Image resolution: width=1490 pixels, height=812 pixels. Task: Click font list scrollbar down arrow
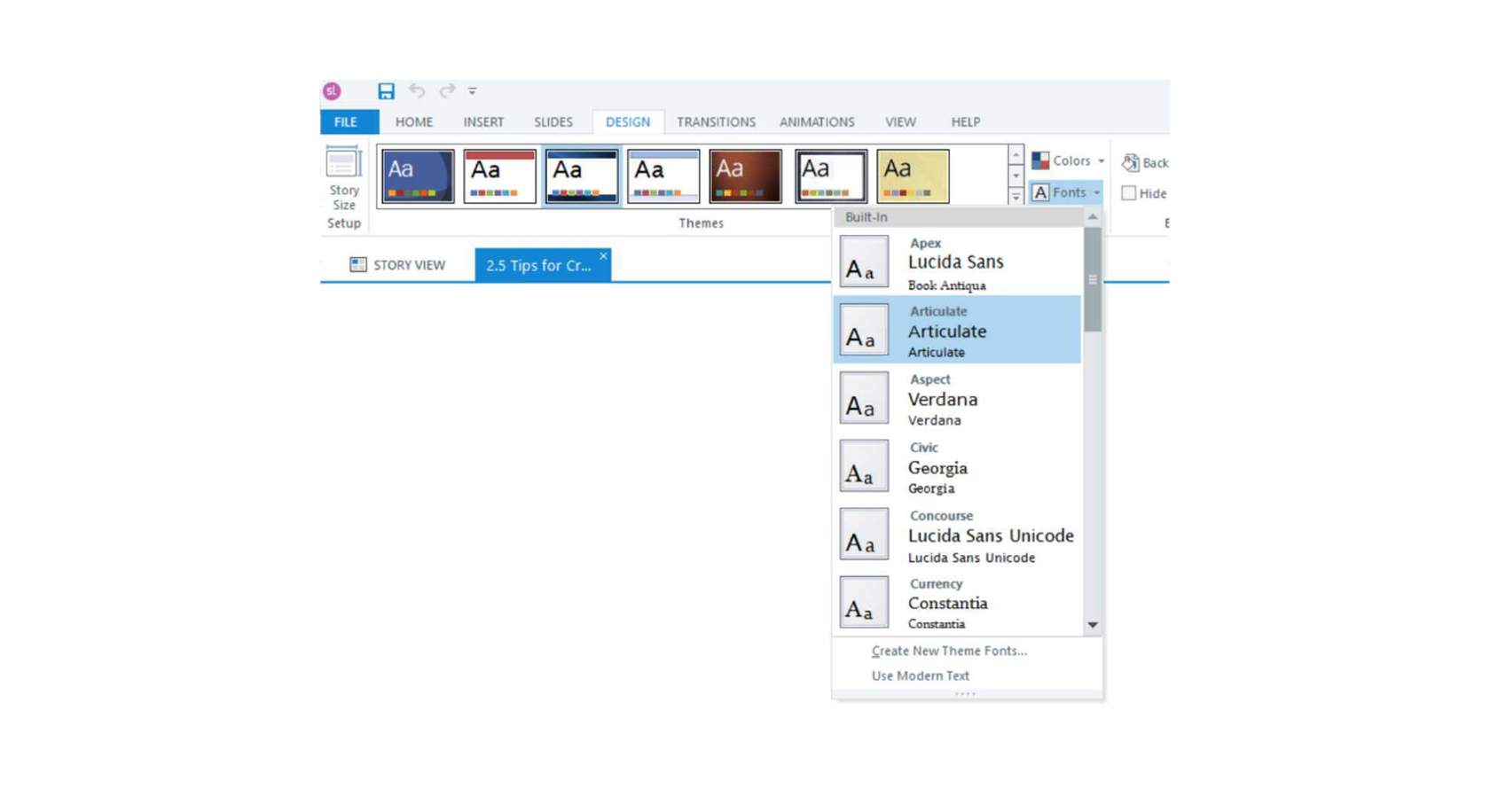pos(1093,625)
